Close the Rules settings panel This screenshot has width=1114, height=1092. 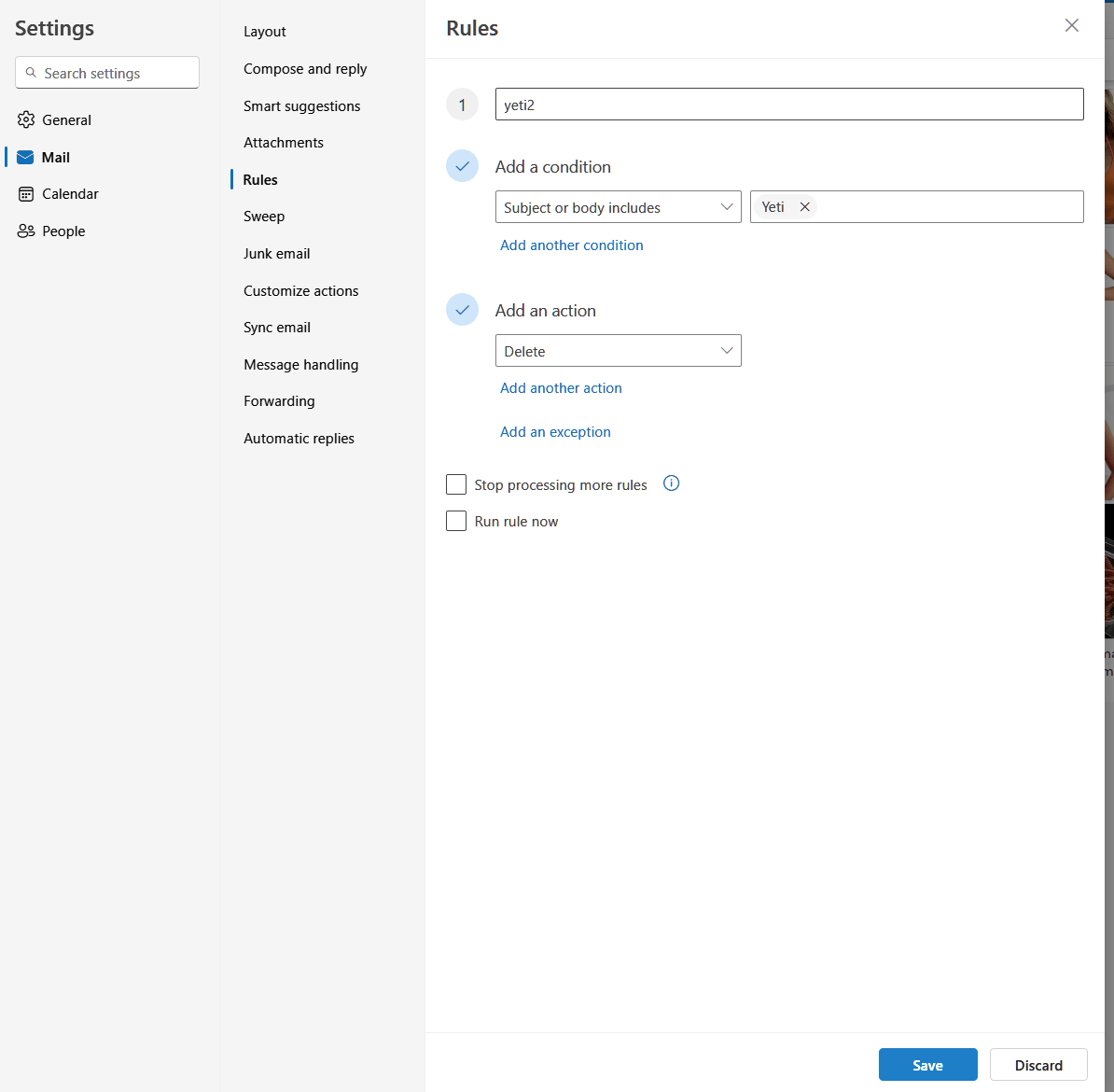[x=1071, y=26]
